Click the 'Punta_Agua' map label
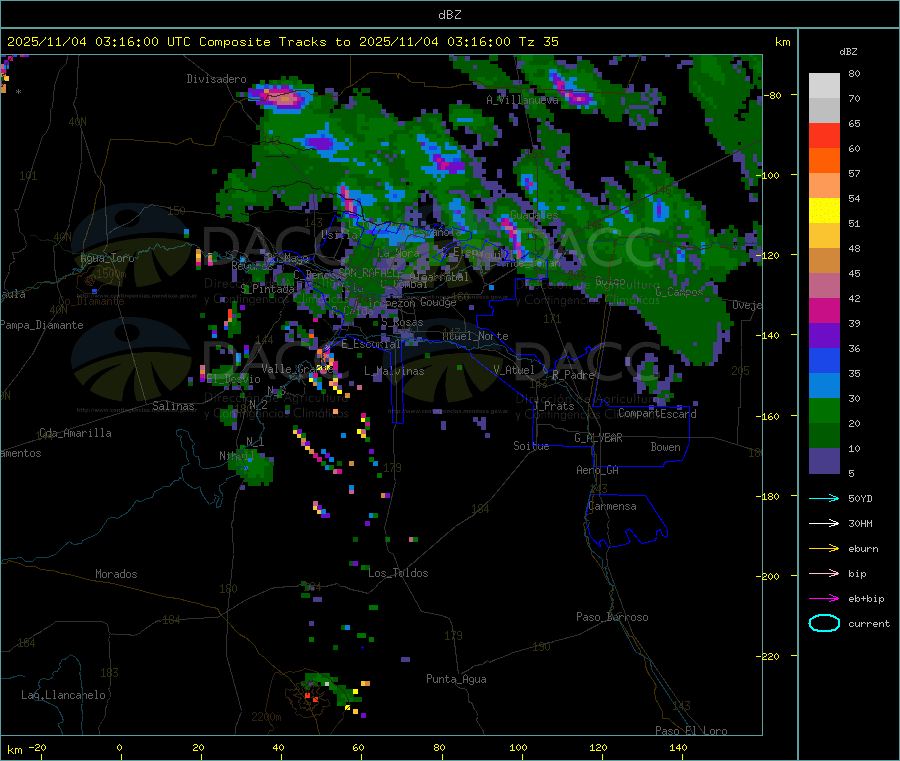Image resolution: width=900 pixels, height=761 pixels. tap(456, 680)
